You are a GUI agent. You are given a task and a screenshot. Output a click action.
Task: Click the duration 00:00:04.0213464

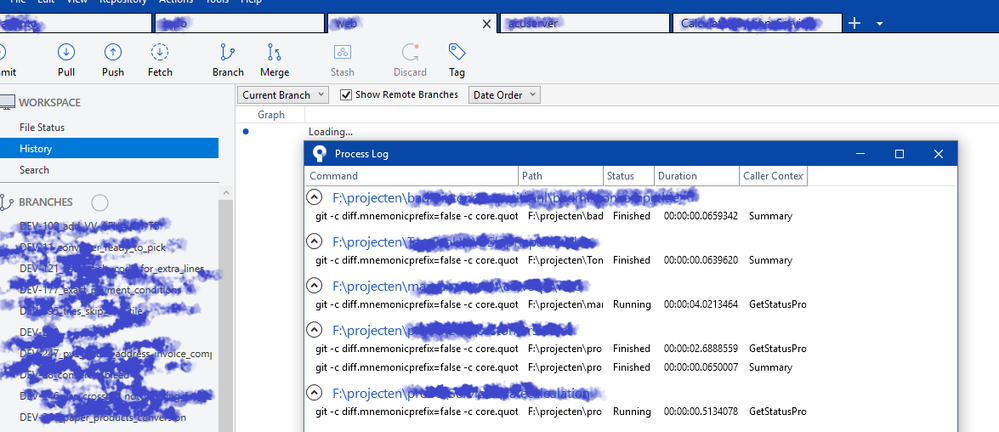coord(701,305)
